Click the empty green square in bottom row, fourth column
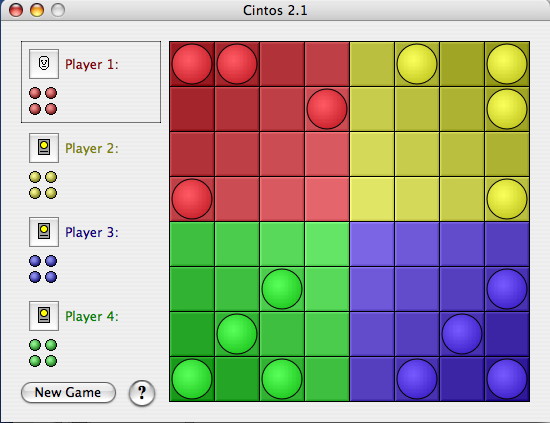Viewport: 550px width, 423px height. [x=327, y=379]
